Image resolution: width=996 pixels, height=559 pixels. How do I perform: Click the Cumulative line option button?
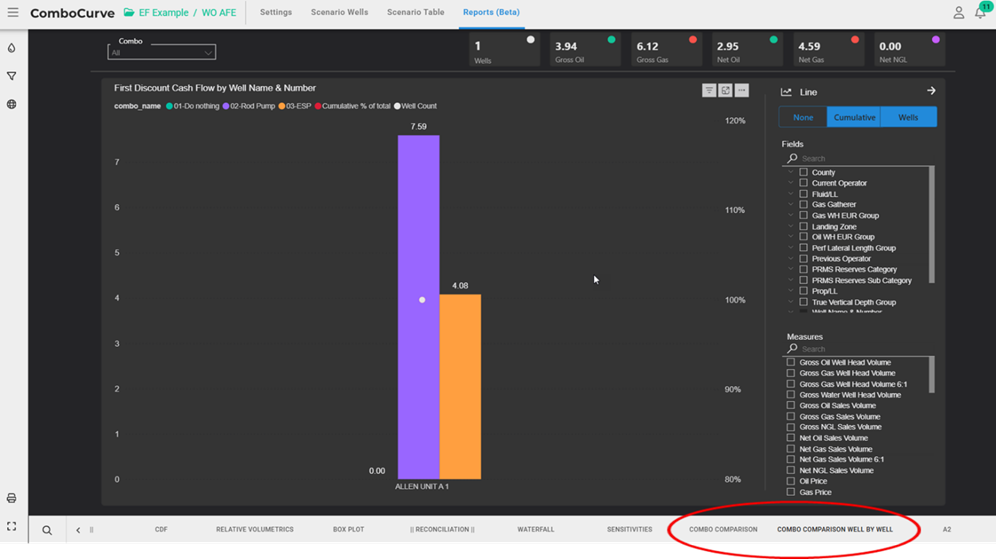(854, 117)
